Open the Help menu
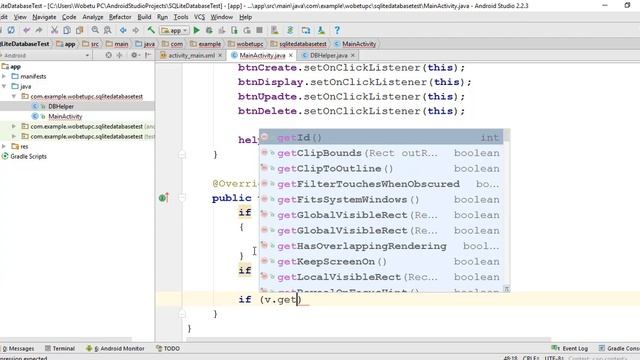The image size is (640, 360). click(x=245, y=17)
